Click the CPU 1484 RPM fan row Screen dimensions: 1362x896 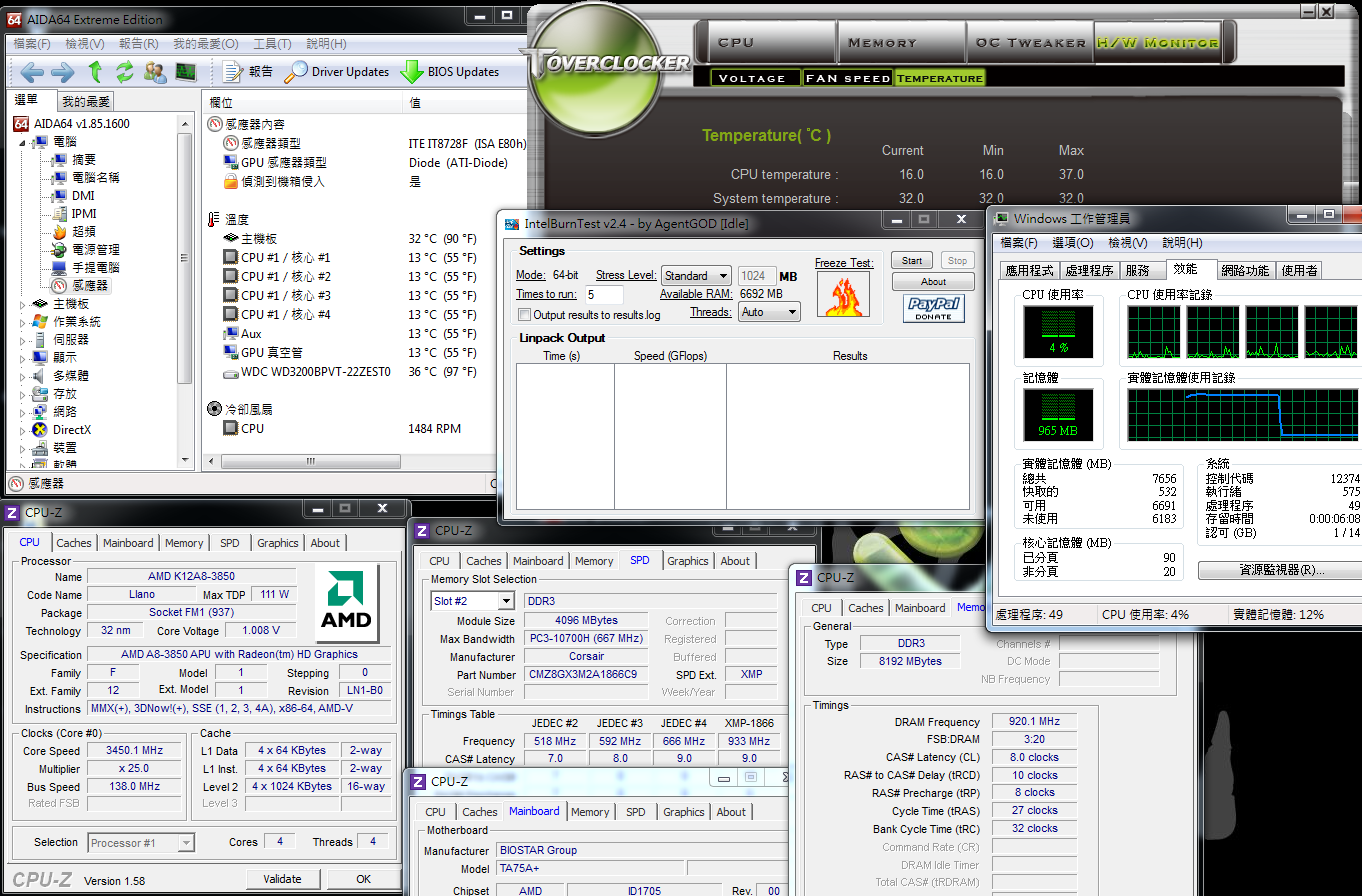(340, 428)
